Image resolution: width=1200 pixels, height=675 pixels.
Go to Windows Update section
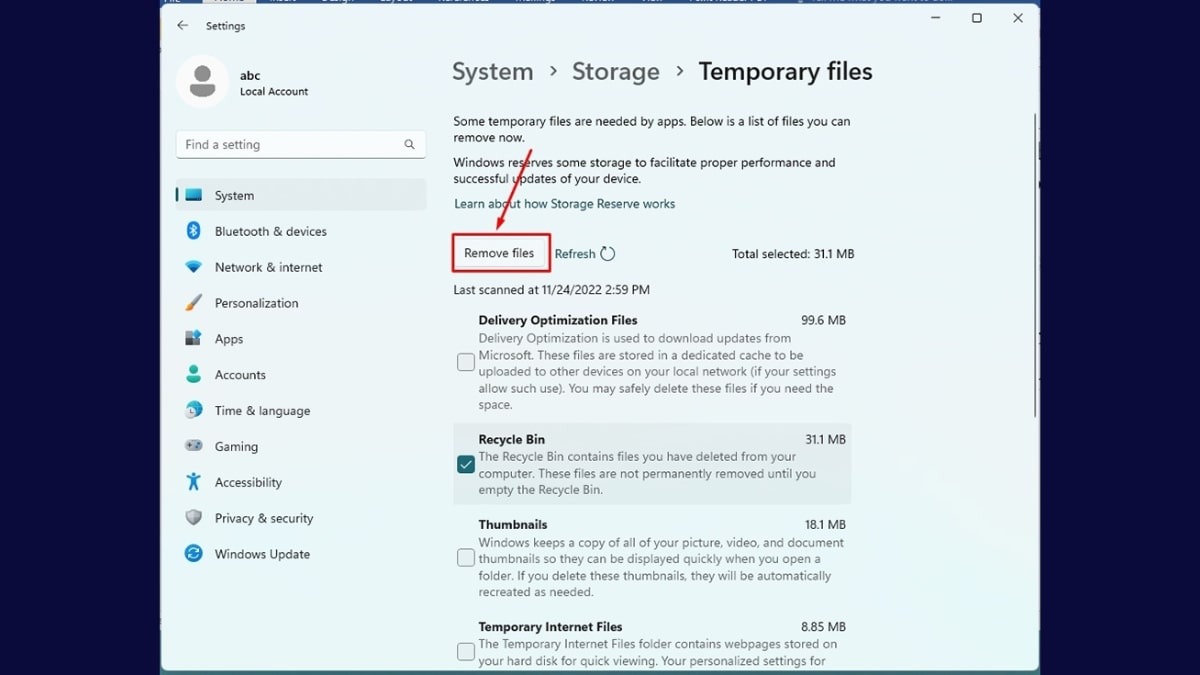301,554
